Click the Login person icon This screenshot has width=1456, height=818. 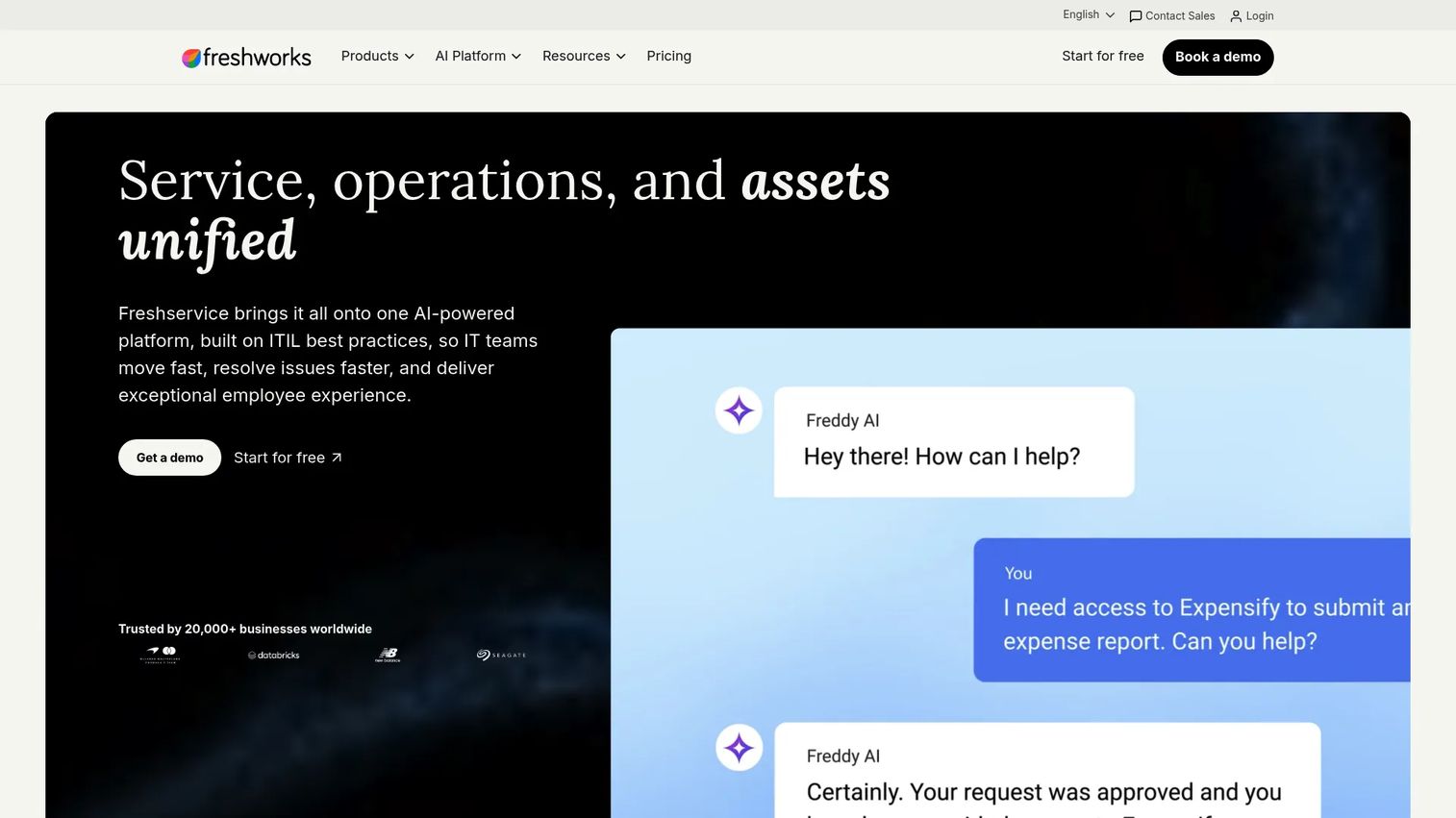point(1236,16)
